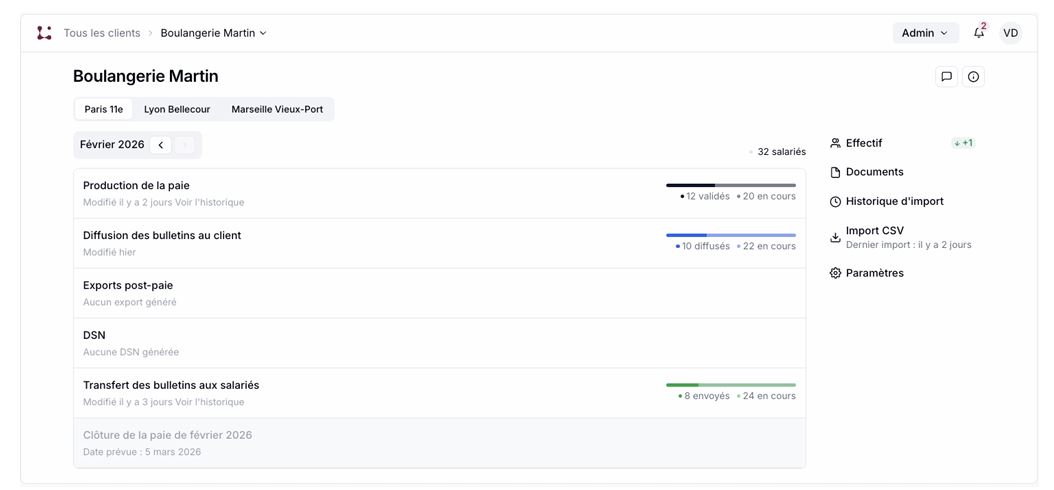Screen dimensions: 1054x490
Task: Click Diffusion des bulletins blue progress bar
Action: pos(731,235)
